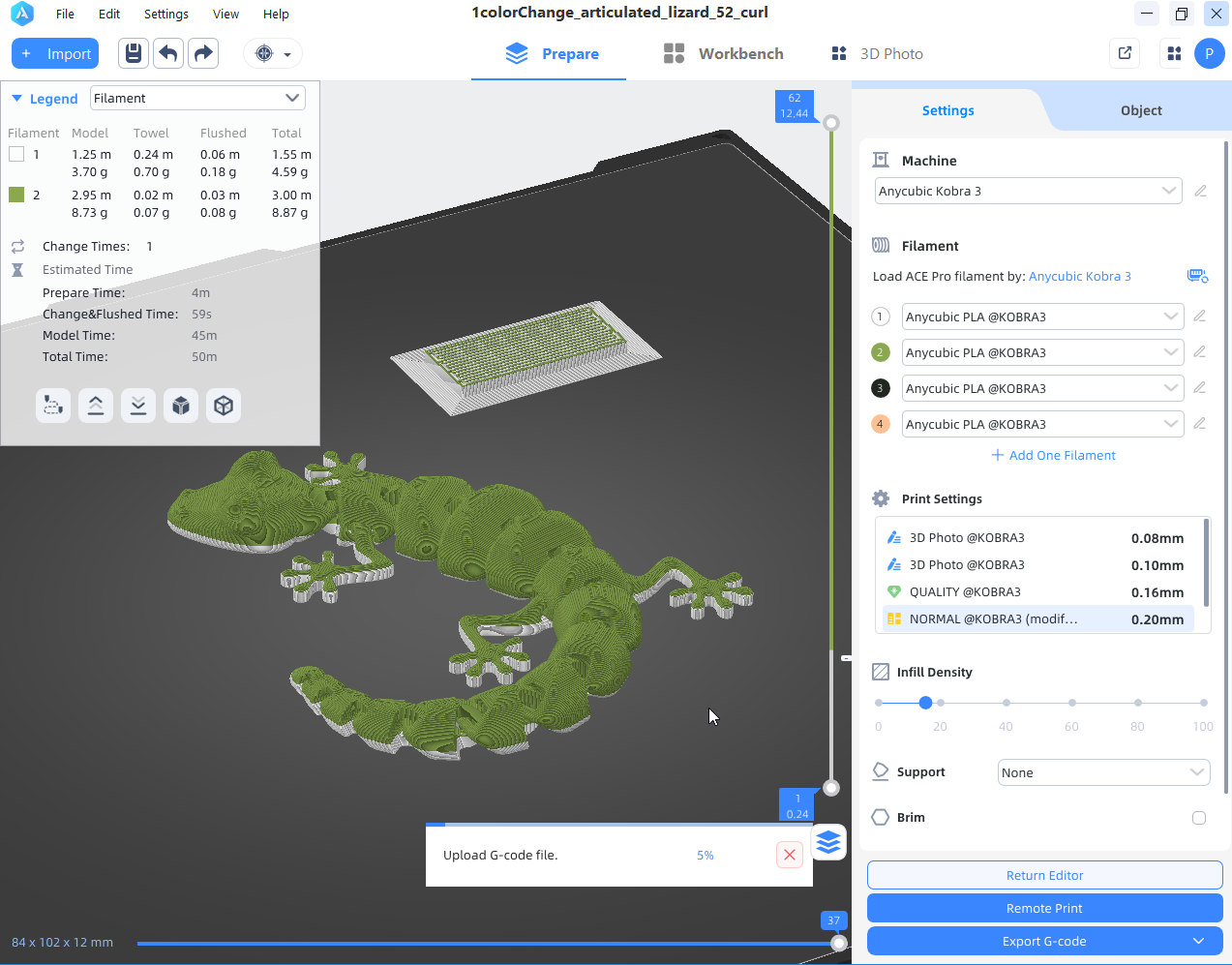1232x965 pixels.
Task: Edit the machine preset pencil icon
Action: tap(1200, 191)
